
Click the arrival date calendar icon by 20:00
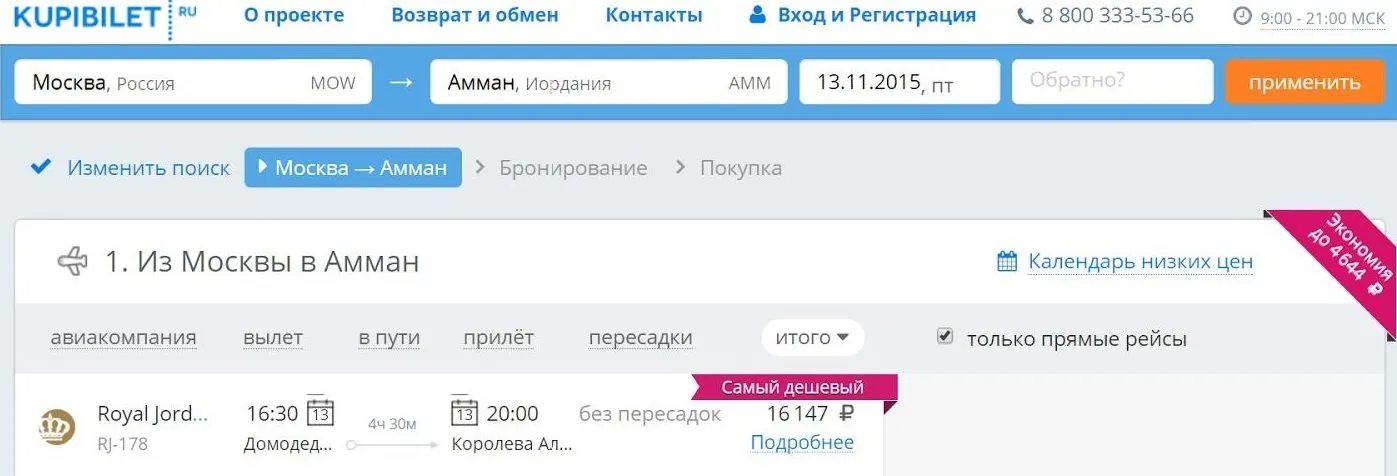[465, 412]
